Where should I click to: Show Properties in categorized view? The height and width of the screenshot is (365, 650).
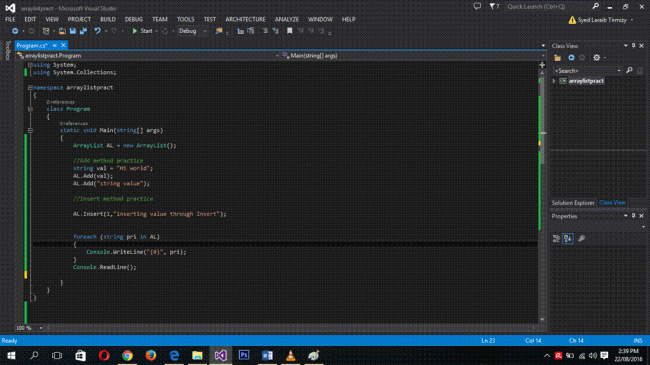coord(556,238)
